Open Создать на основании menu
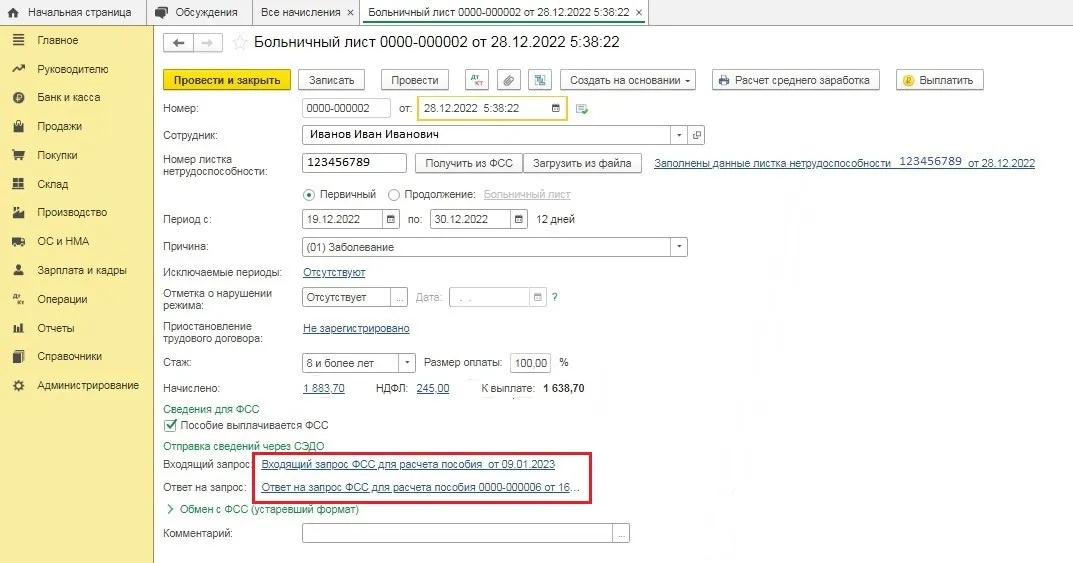1073x563 pixels. (631, 80)
